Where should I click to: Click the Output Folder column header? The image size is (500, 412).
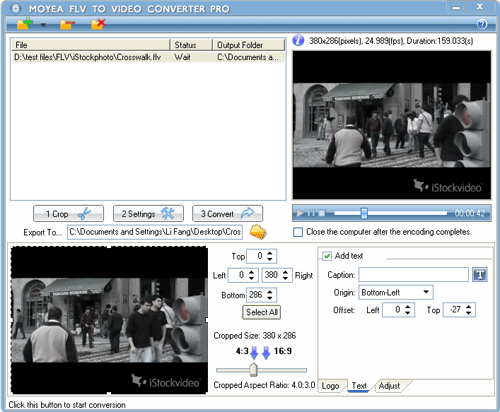pos(249,45)
